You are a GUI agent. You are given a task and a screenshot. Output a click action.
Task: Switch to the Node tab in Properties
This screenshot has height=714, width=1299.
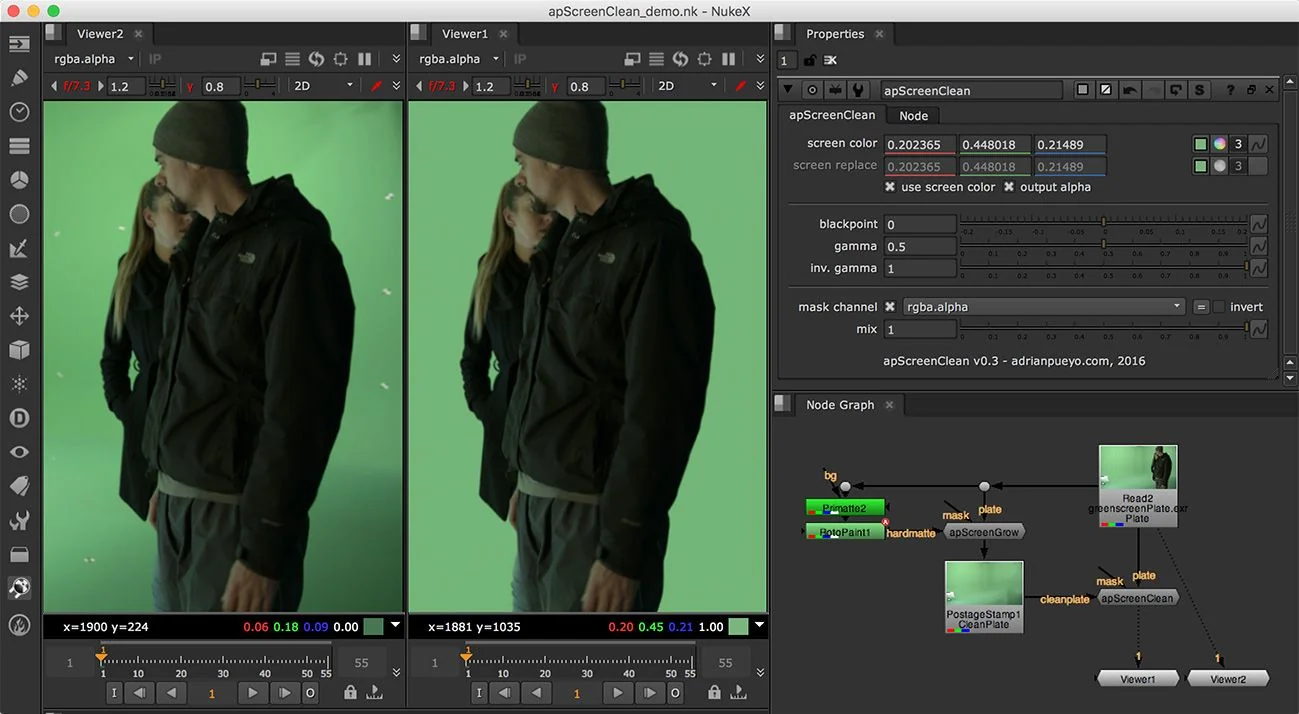pos(912,116)
